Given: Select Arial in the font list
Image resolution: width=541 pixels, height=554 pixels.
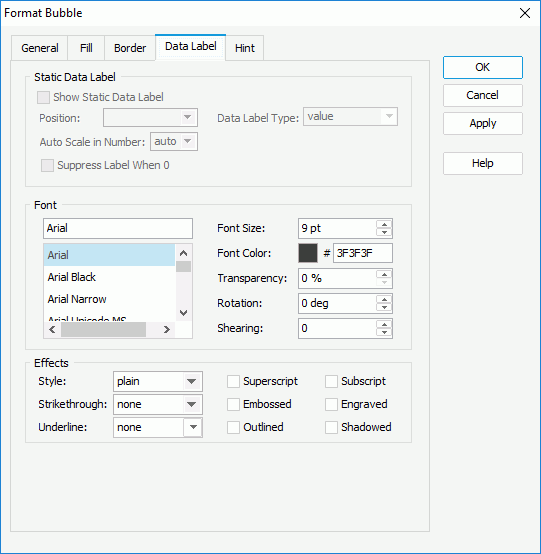Looking at the screenshot, I should point(109,255).
